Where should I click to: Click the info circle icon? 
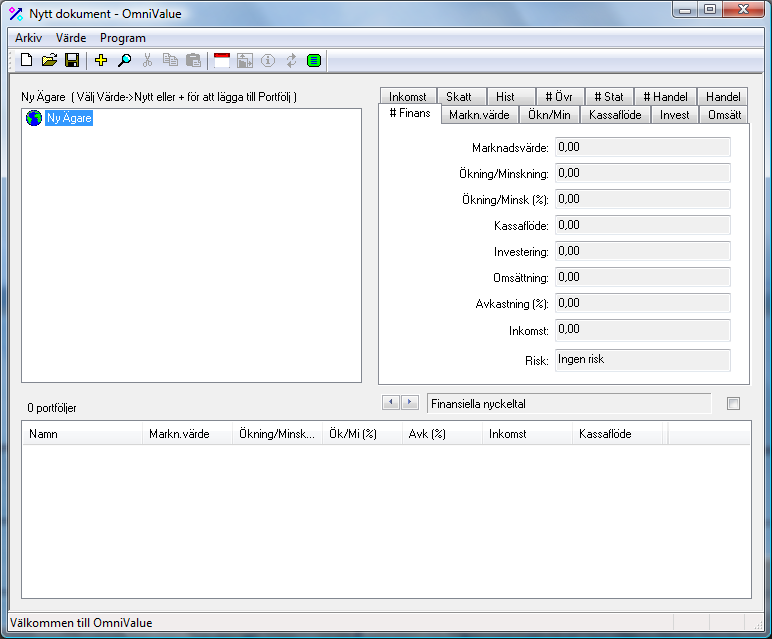[268, 61]
